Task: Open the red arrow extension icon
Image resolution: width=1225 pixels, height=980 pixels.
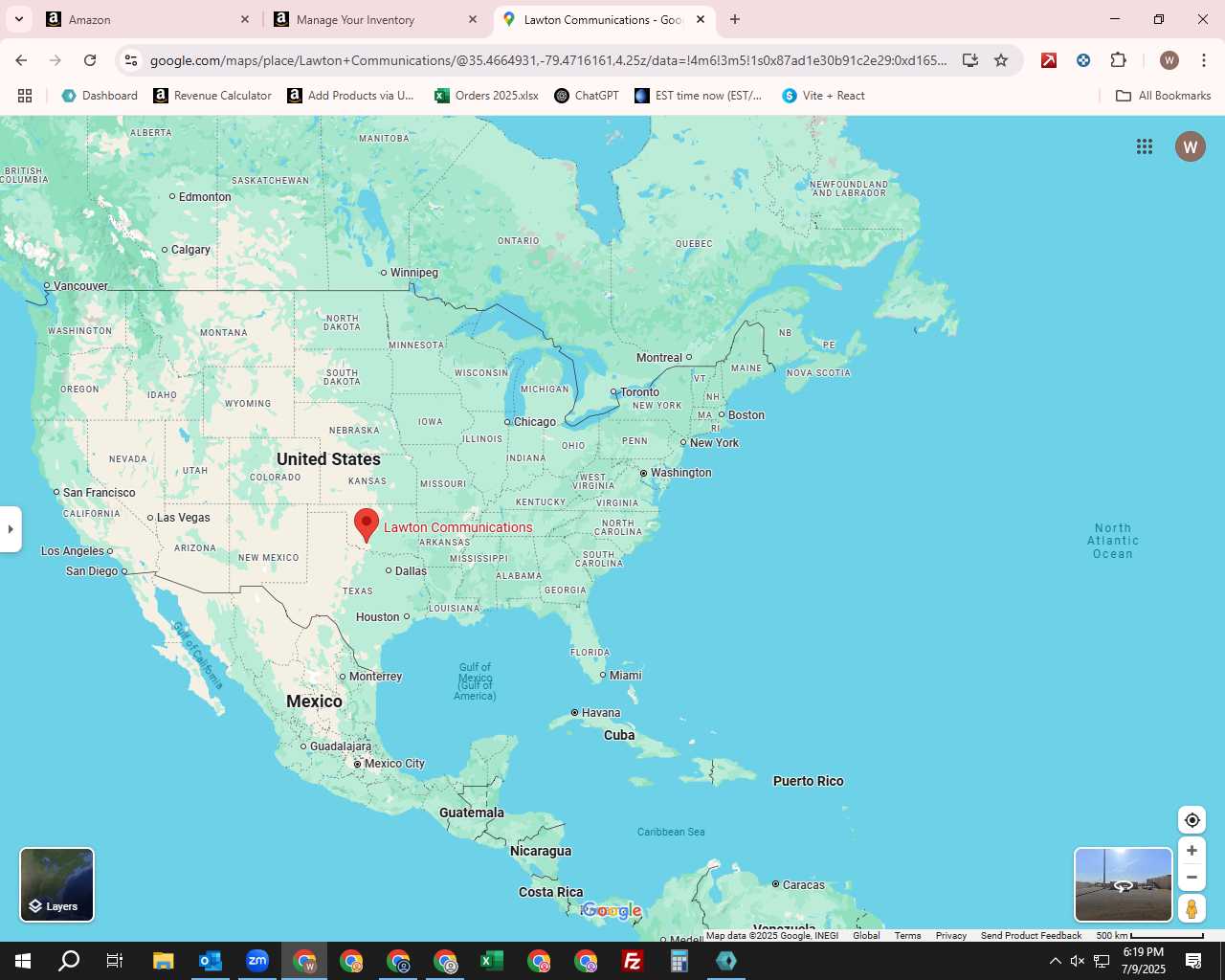Action: pos(1049,60)
